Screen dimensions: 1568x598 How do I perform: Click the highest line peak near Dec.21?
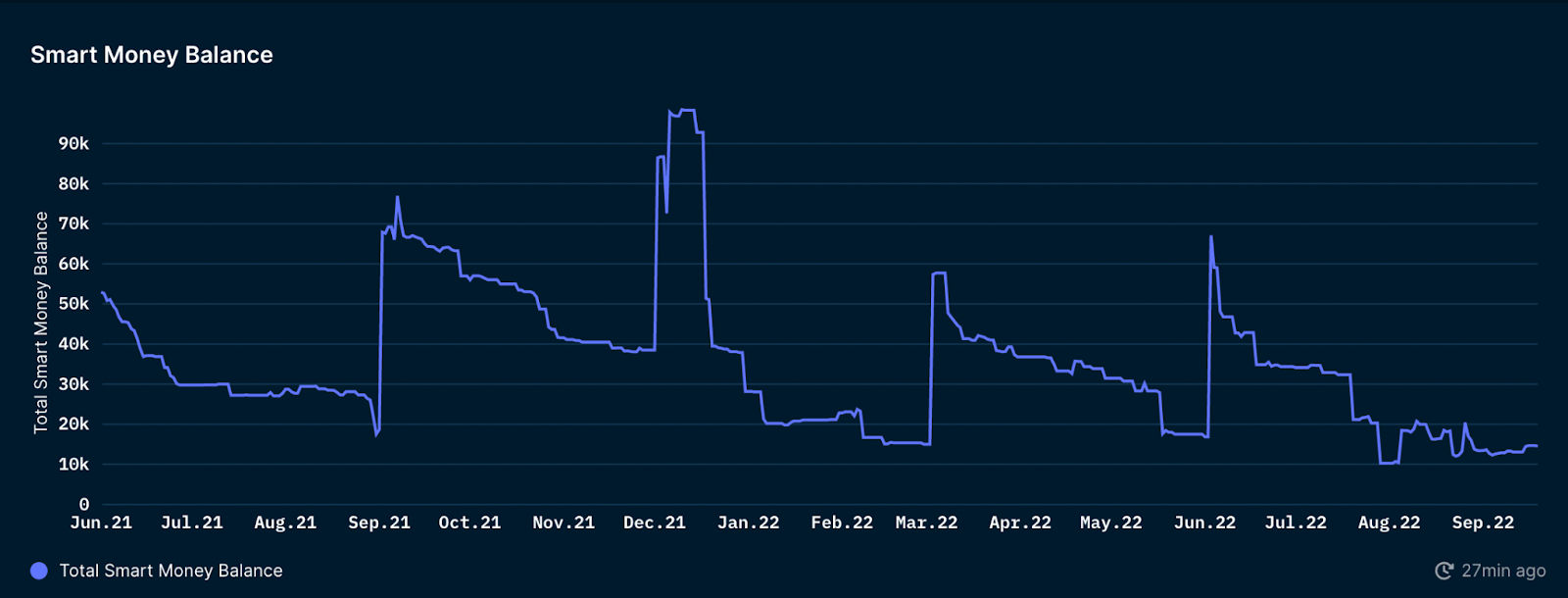686,111
